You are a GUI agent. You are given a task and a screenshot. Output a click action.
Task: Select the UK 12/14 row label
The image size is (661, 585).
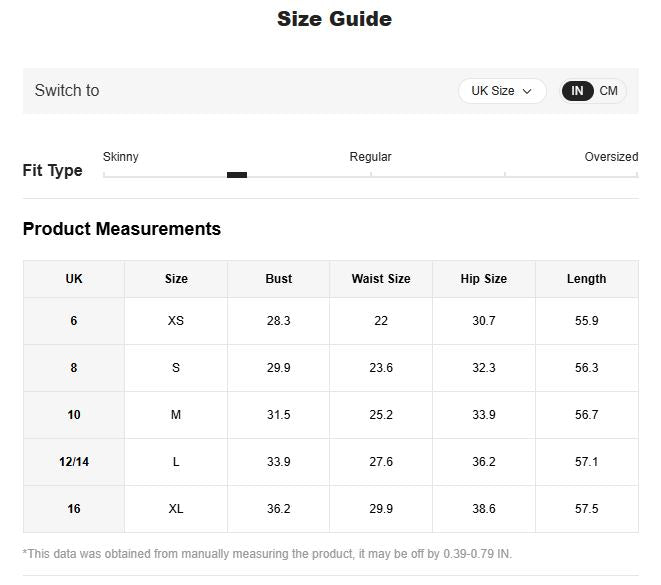[74, 462]
